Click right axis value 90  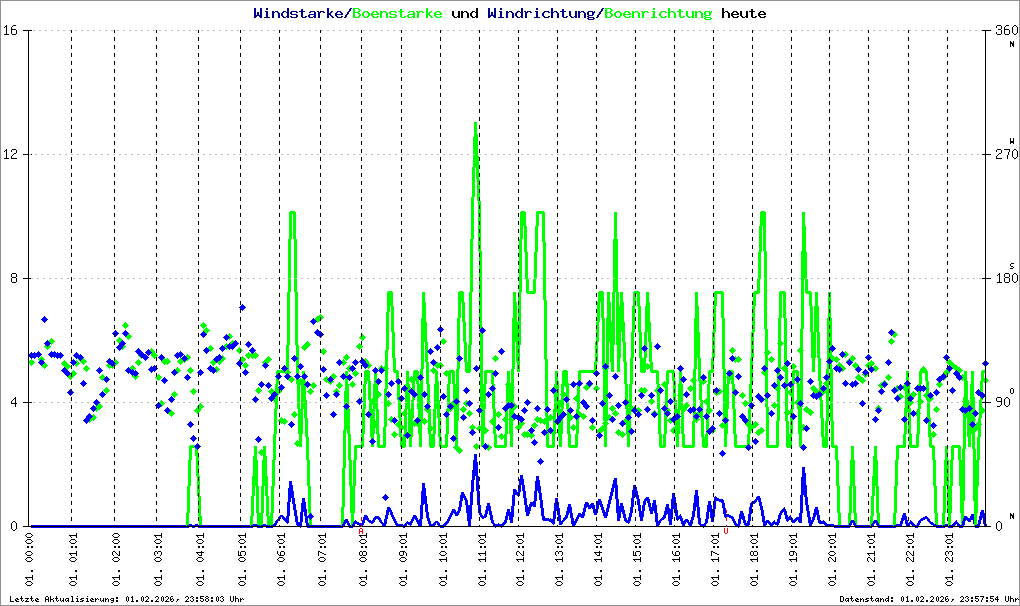click(x=1003, y=402)
